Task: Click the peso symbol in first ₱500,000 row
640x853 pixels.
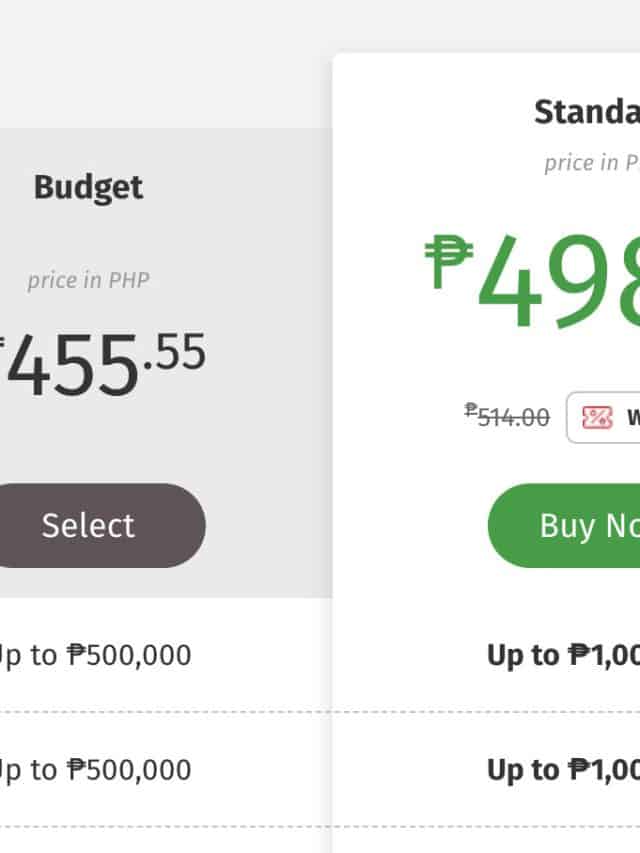Action: point(79,655)
